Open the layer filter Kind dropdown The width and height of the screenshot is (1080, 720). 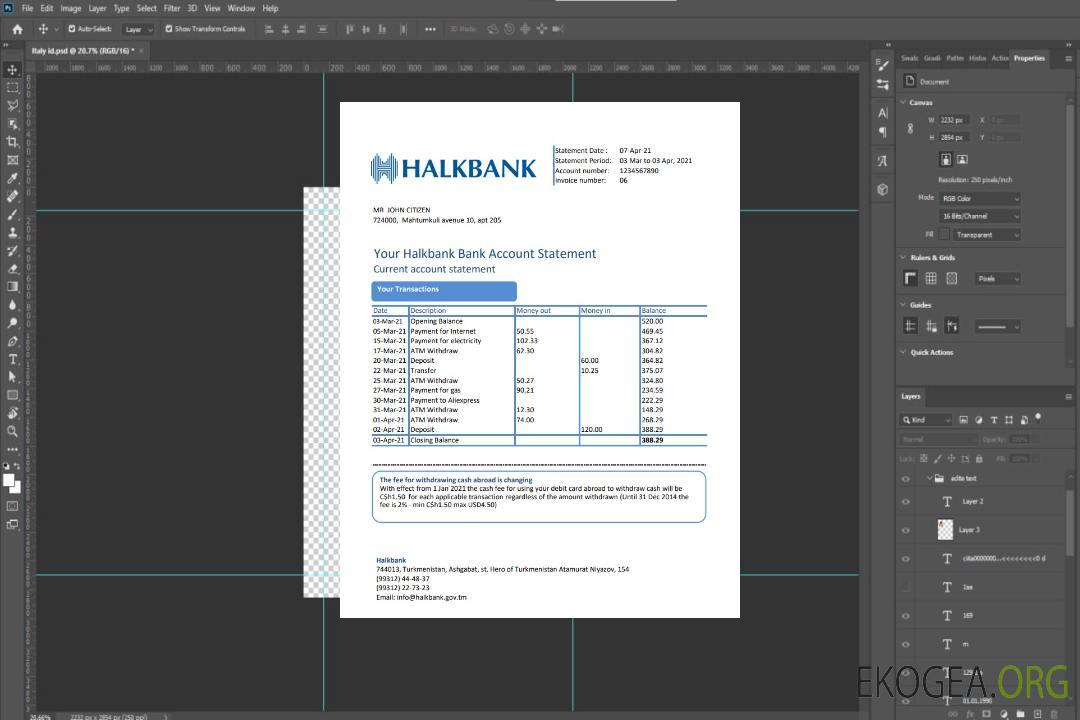[x=926, y=420]
